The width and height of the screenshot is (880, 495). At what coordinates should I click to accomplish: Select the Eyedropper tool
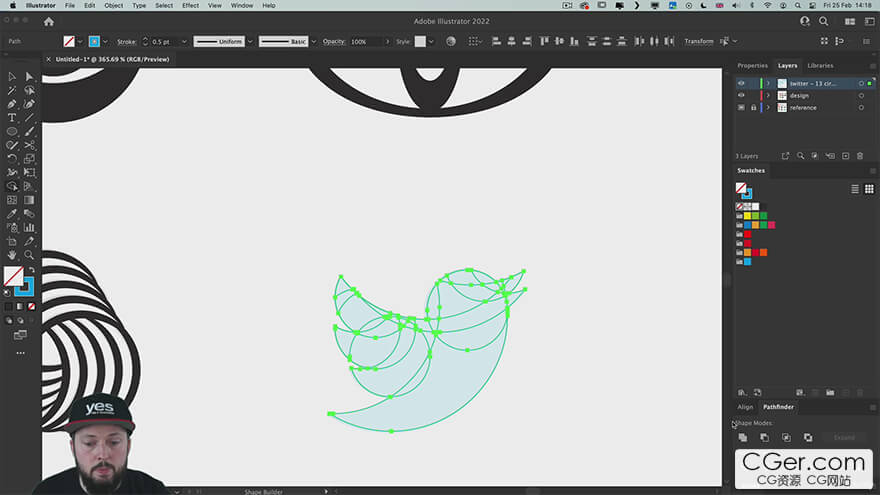pyautogui.click(x=12, y=214)
